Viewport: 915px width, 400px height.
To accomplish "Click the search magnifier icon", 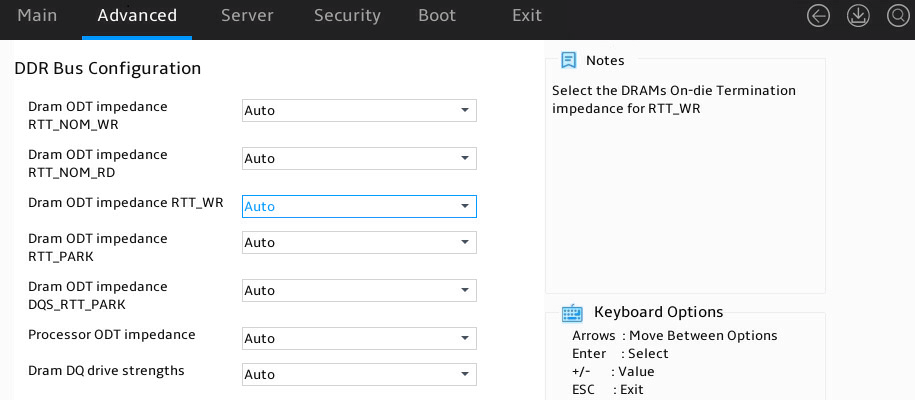I will point(897,16).
